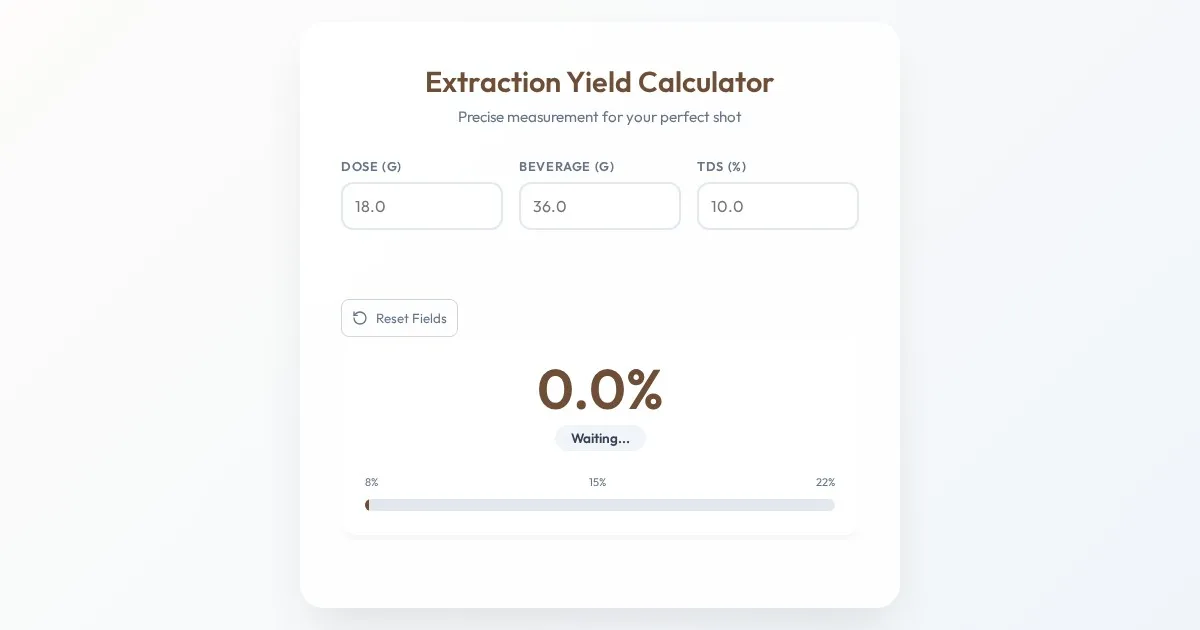Viewport: 1200px width, 630px height.
Task: Click into the TDS (%) field
Action: (777, 206)
